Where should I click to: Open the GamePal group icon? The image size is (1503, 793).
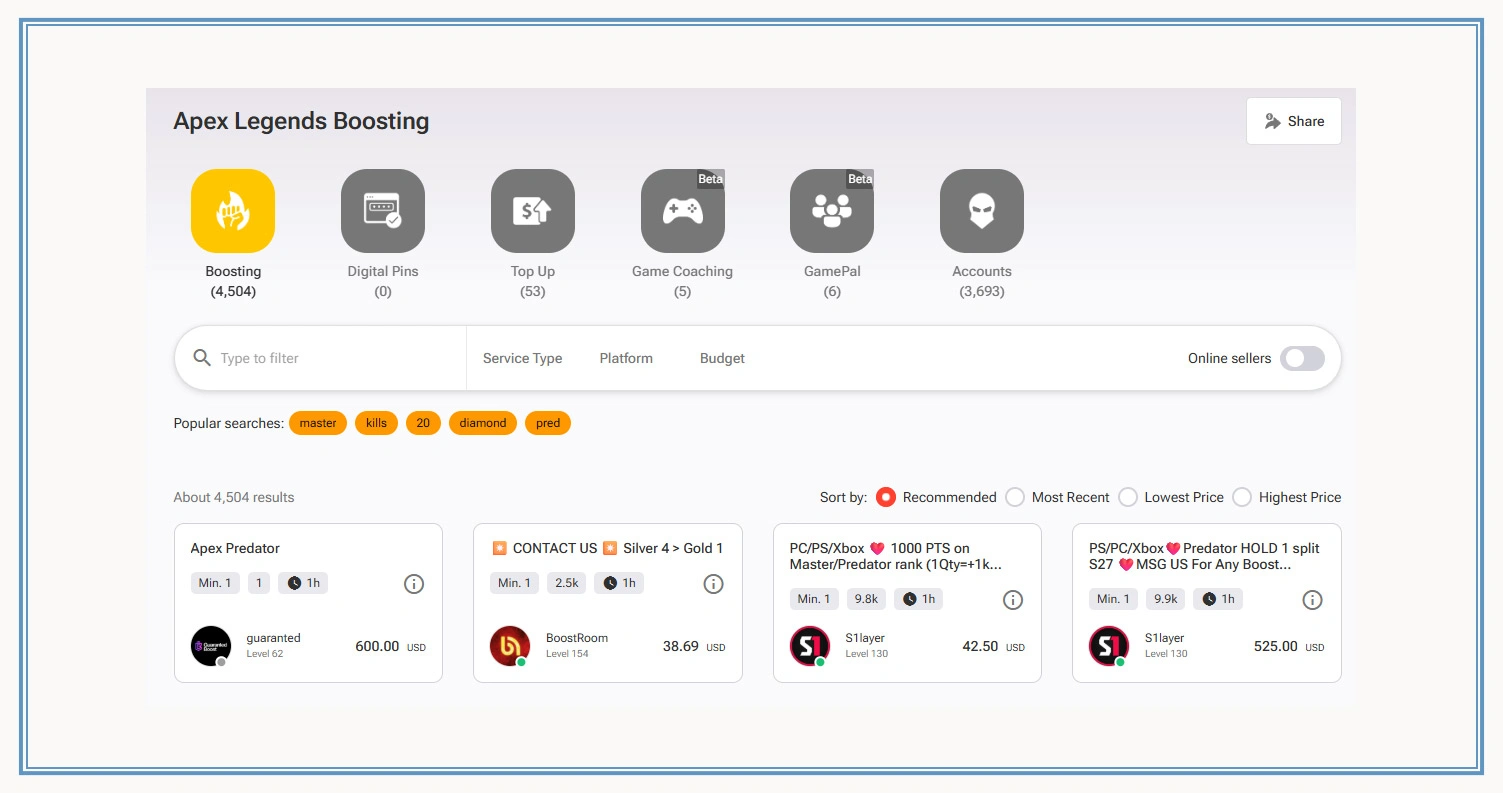831,211
